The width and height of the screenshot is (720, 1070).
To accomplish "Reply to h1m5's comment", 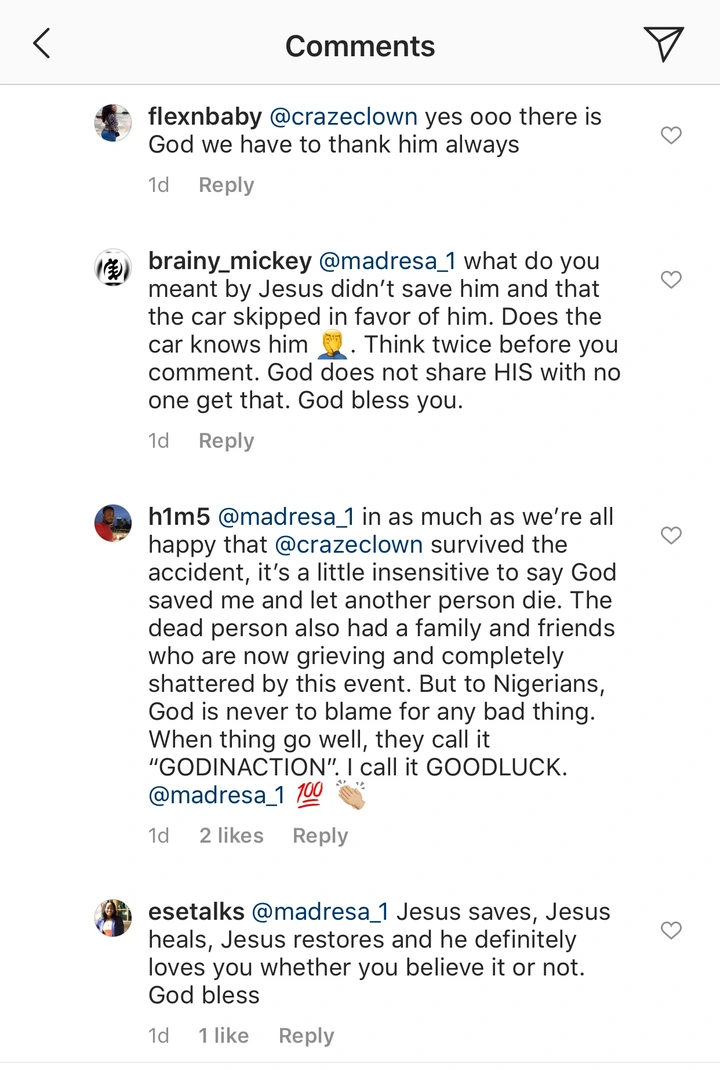I will [320, 836].
